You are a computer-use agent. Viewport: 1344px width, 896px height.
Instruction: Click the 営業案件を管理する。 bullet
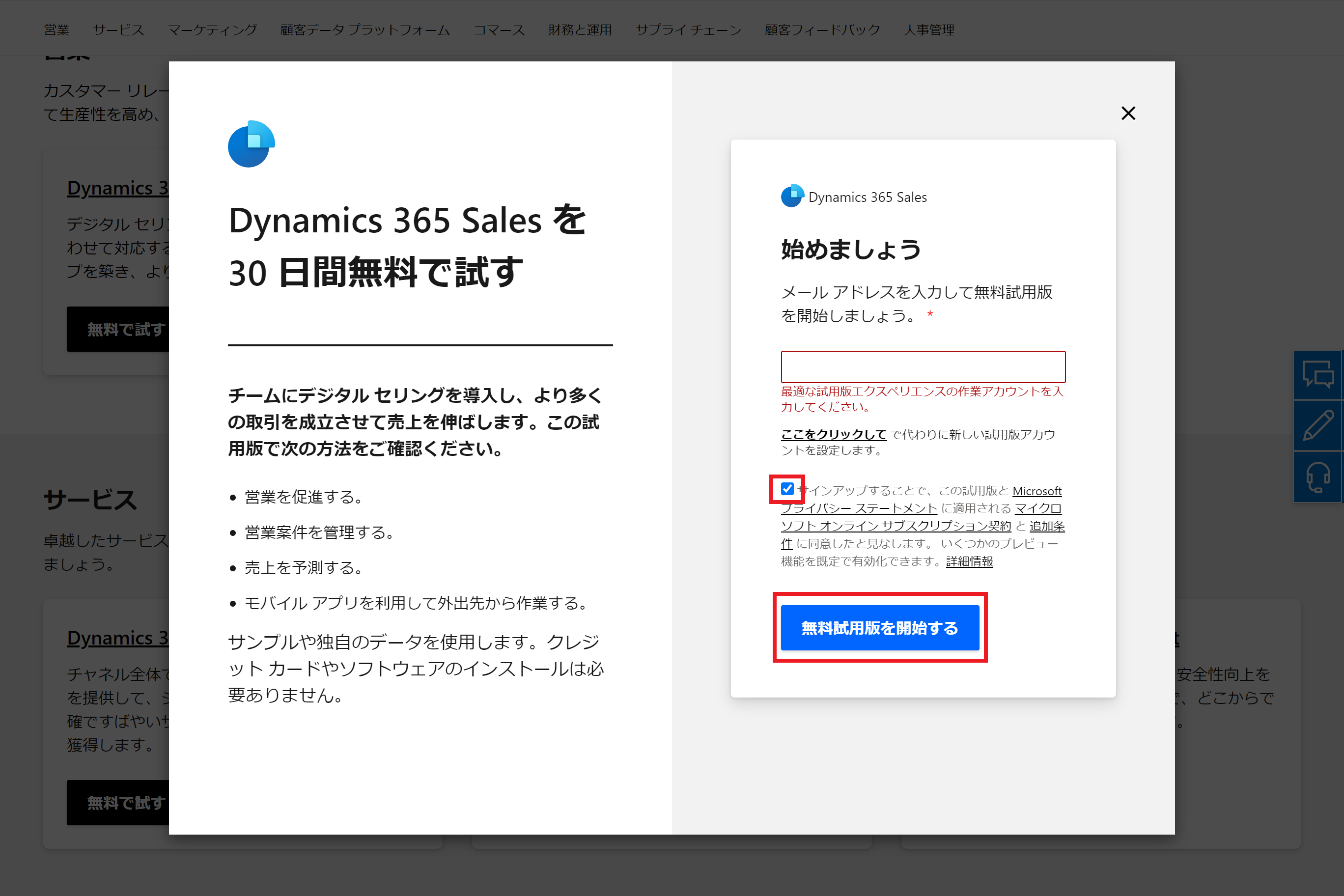[319, 532]
